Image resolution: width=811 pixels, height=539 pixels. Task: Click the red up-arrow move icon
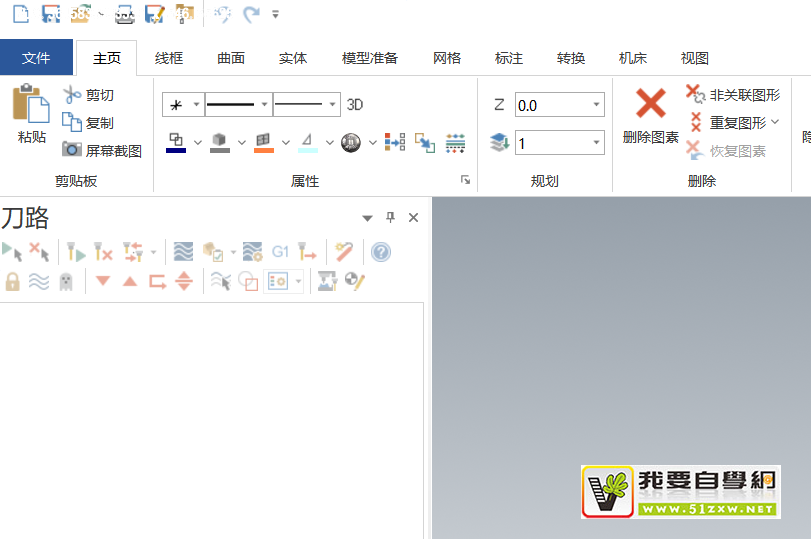click(129, 281)
